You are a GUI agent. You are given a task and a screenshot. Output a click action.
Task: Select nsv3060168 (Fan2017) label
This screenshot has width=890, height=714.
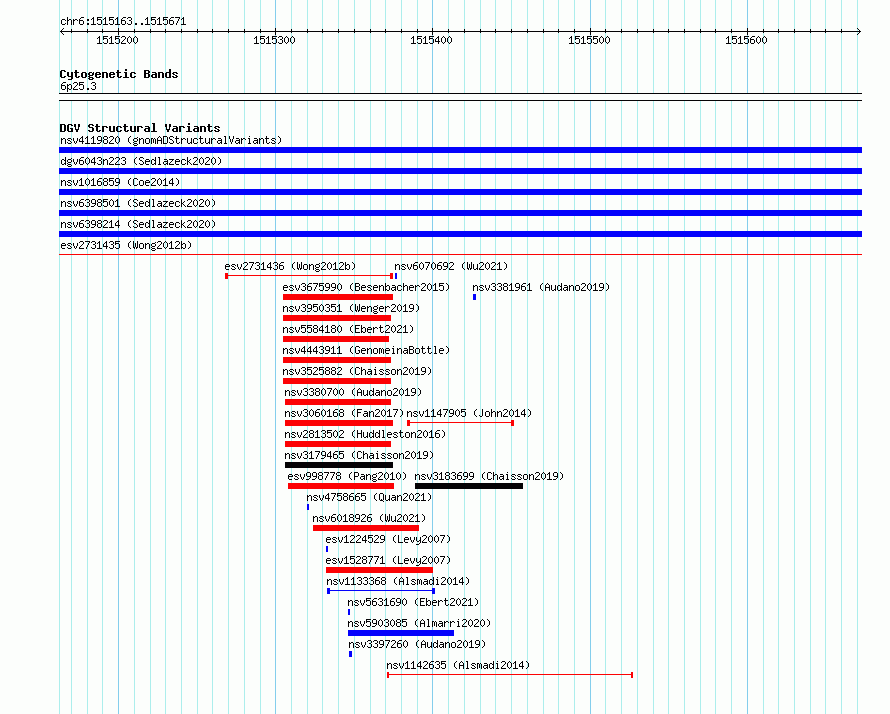click(x=344, y=413)
